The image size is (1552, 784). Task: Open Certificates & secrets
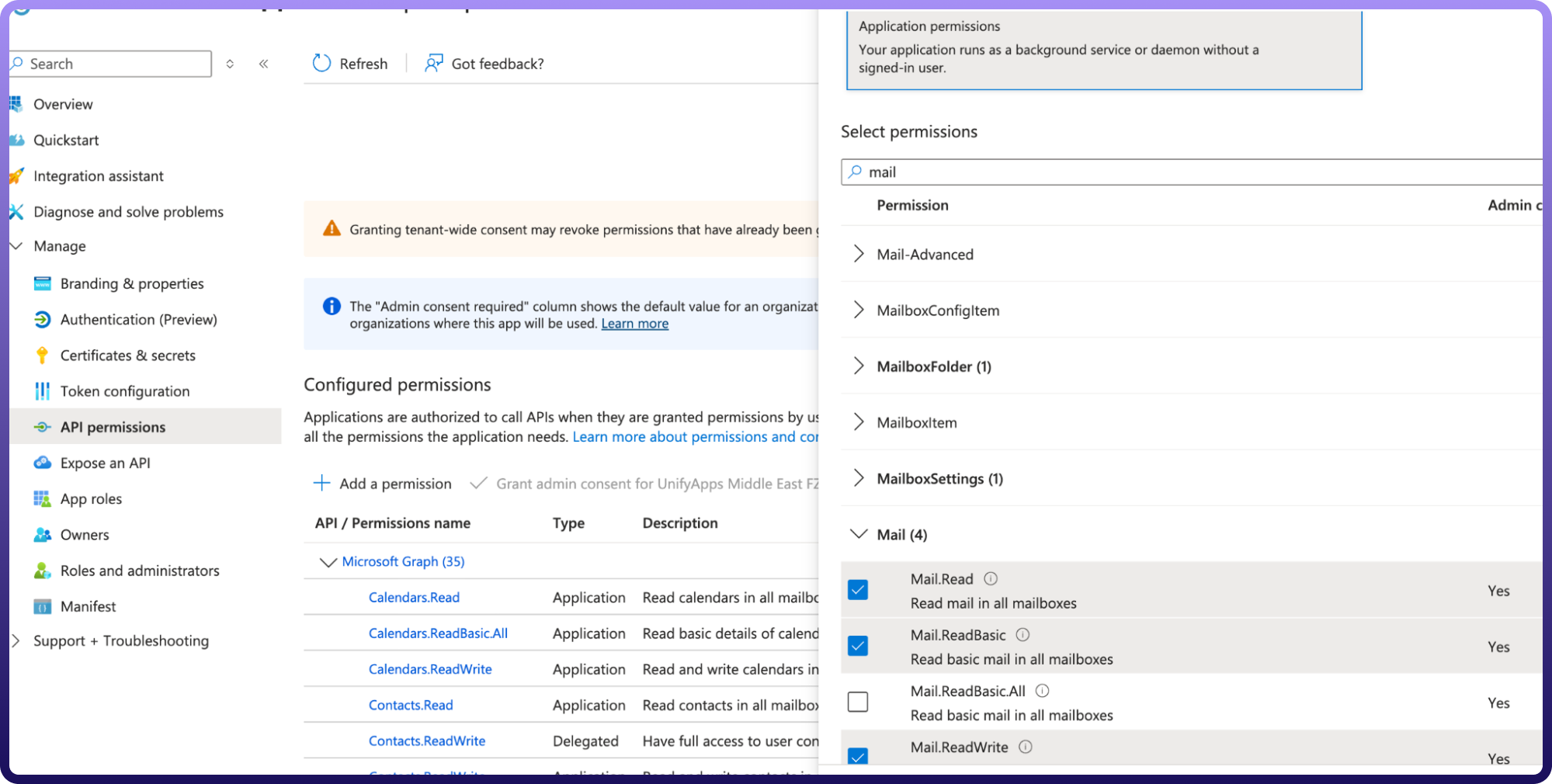pyautogui.click(x=128, y=356)
